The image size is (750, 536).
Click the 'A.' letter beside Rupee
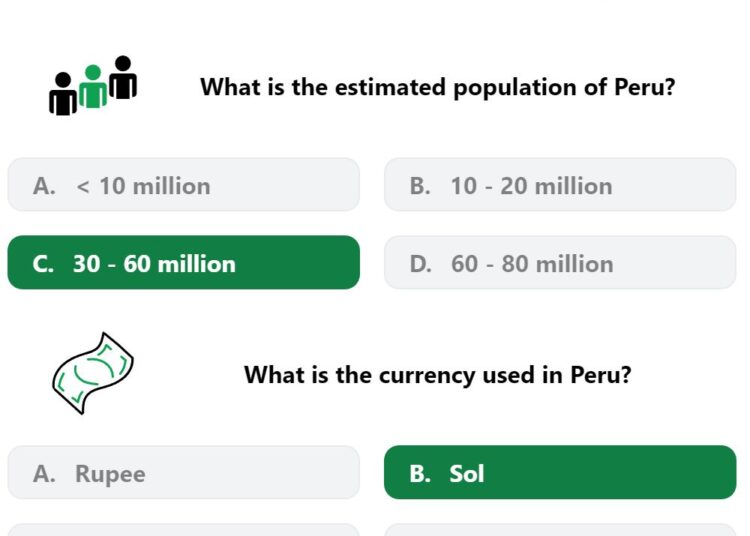point(44,474)
